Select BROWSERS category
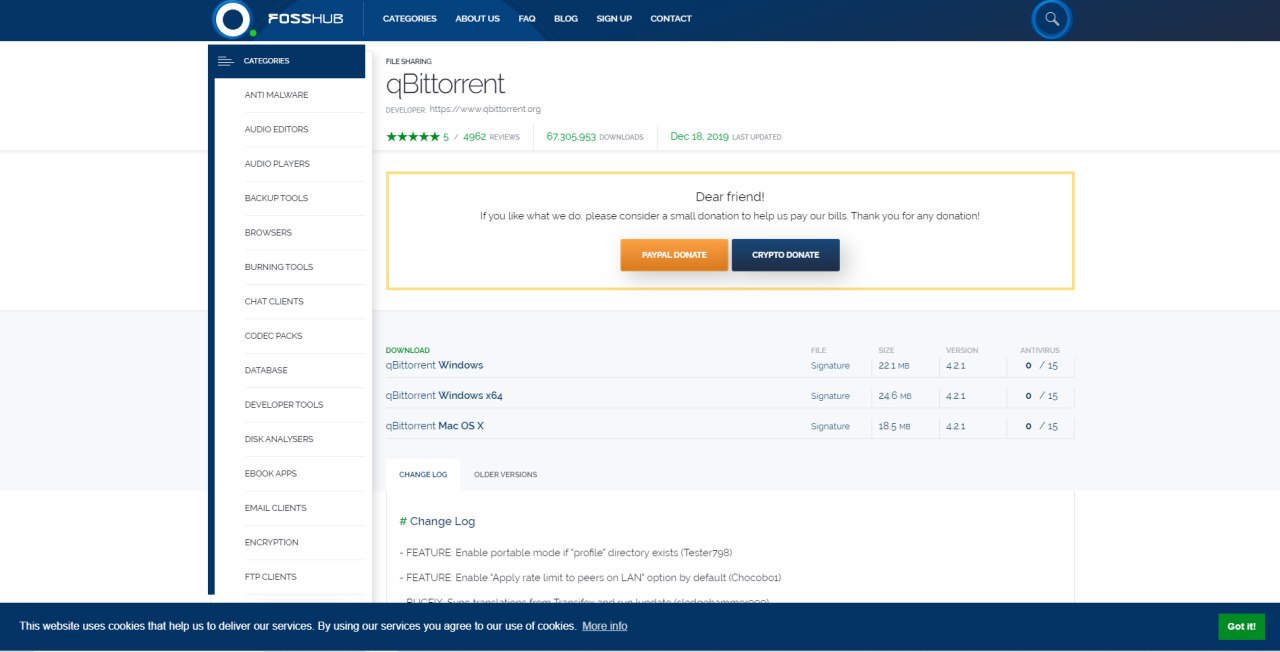Image resolution: width=1280 pixels, height=652 pixels. (268, 233)
